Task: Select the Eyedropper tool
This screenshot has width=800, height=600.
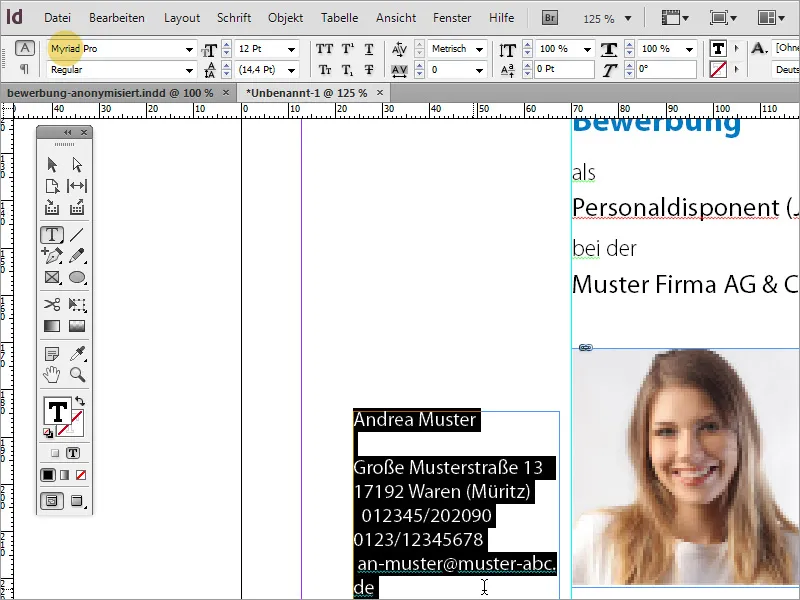Action: click(77, 353)
